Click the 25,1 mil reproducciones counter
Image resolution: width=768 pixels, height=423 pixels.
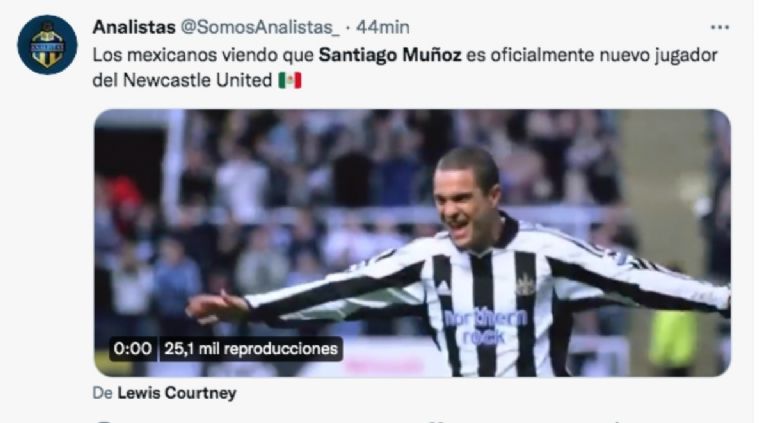point(251,349)
